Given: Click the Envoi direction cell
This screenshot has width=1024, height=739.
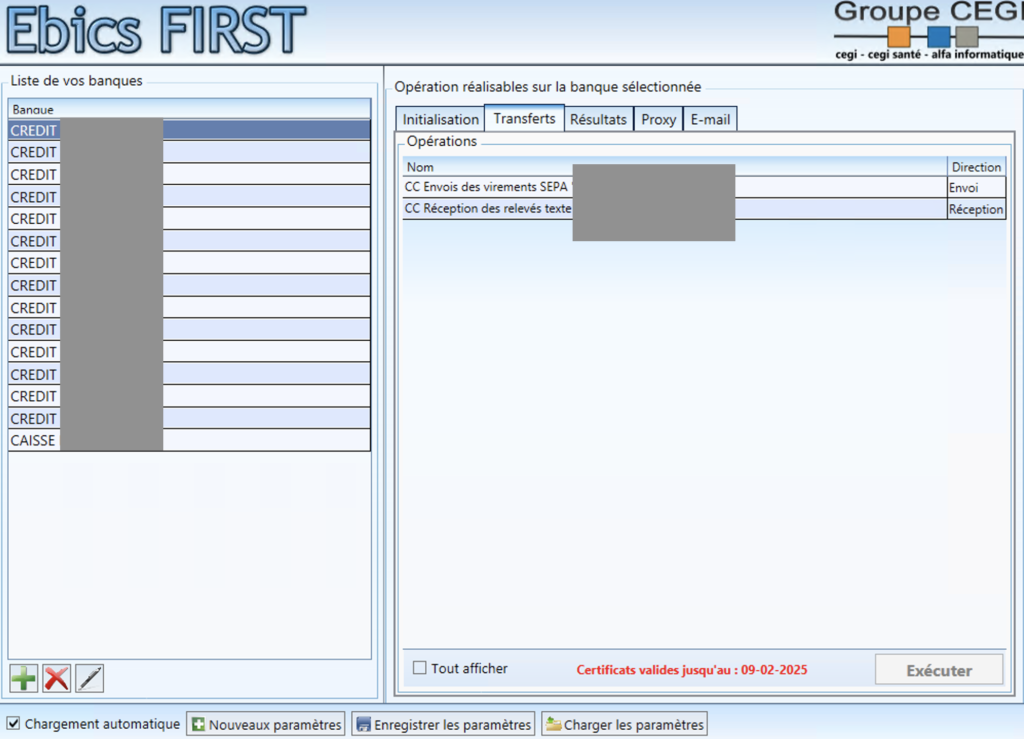Looking at the screenshot, I should pyautogui.click(x=976, y=187).
